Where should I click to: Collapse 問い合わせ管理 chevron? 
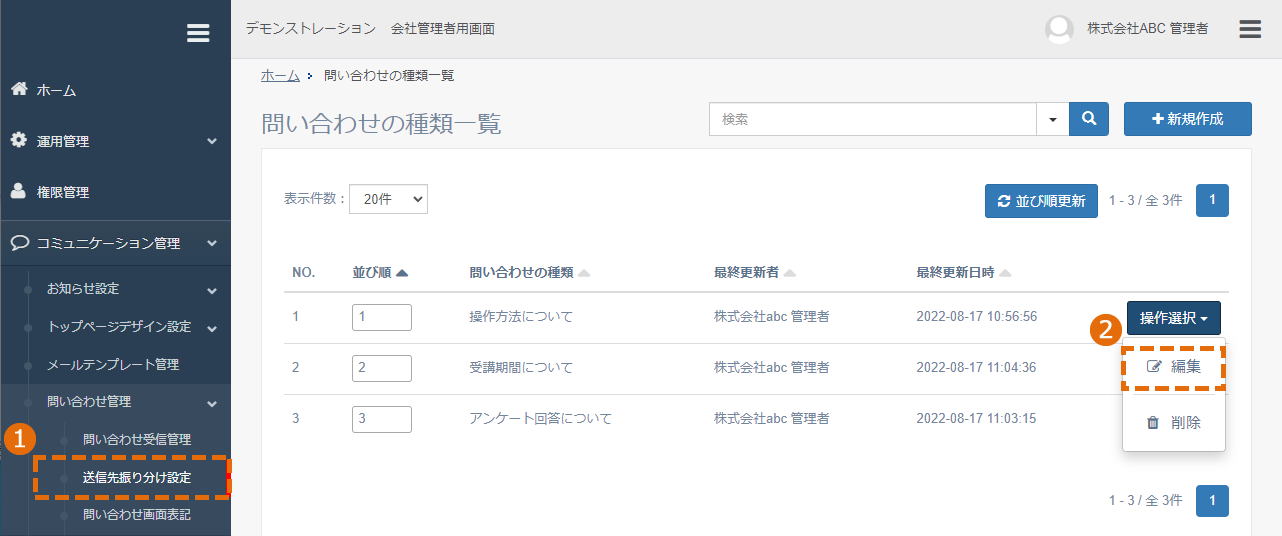pyautogui.click(x=212, y=403)
